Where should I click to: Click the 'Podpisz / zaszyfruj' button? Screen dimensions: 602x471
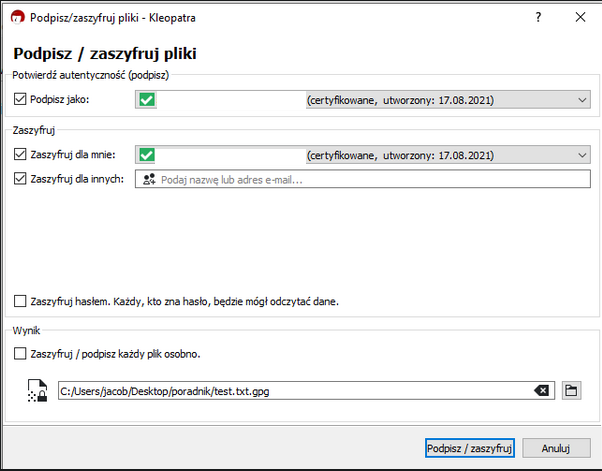click(470, 448)
